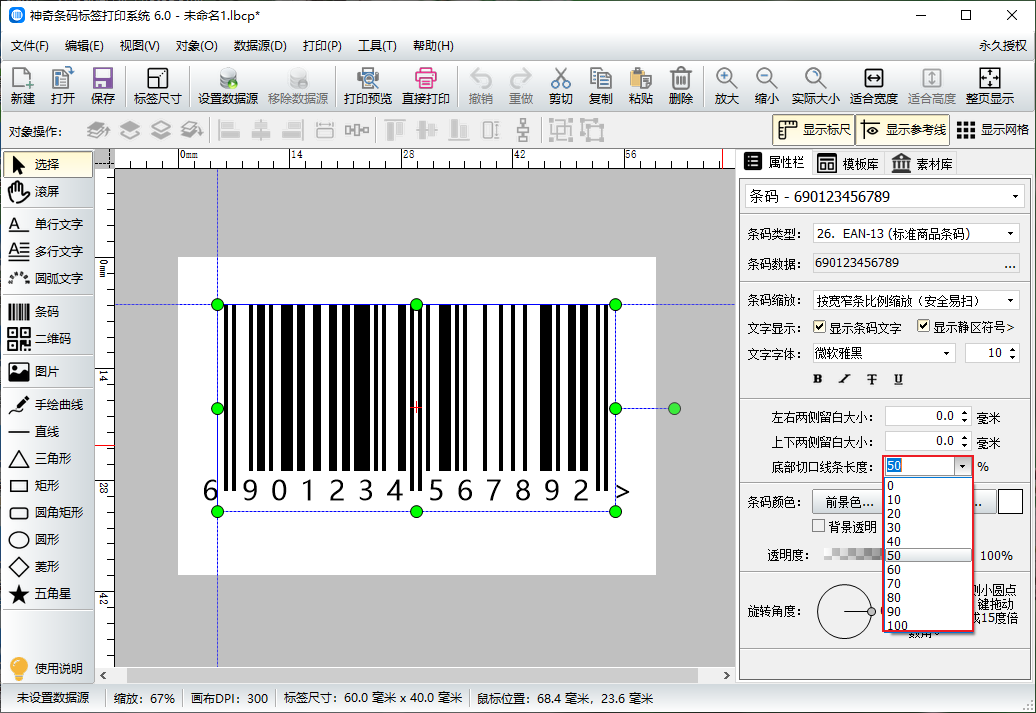Toggle 显示标尺 ruler button
This screenshot has height=713, width=1036.
pos(813,130)
